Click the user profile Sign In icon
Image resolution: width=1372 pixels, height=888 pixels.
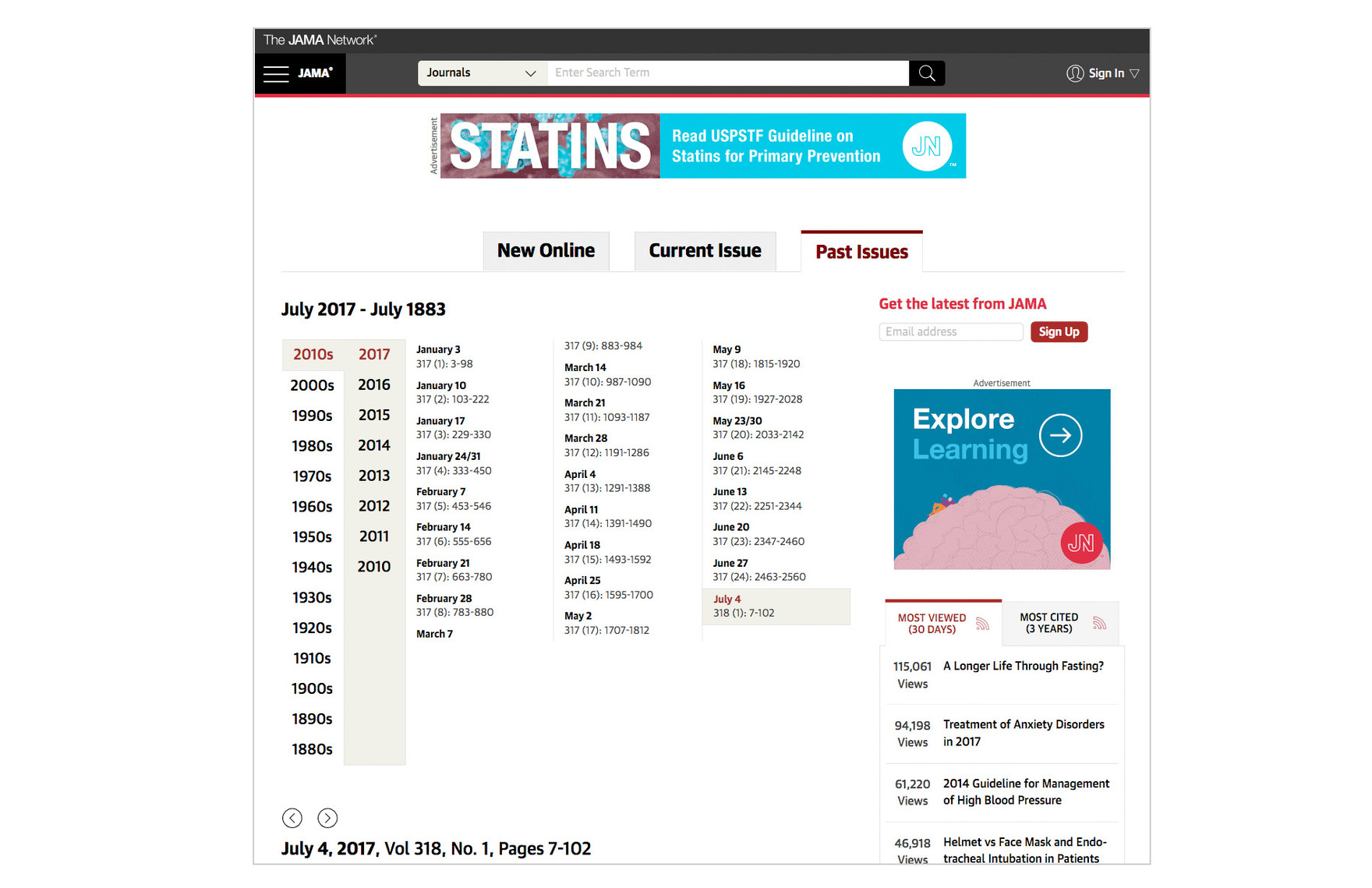(1075, 73)
